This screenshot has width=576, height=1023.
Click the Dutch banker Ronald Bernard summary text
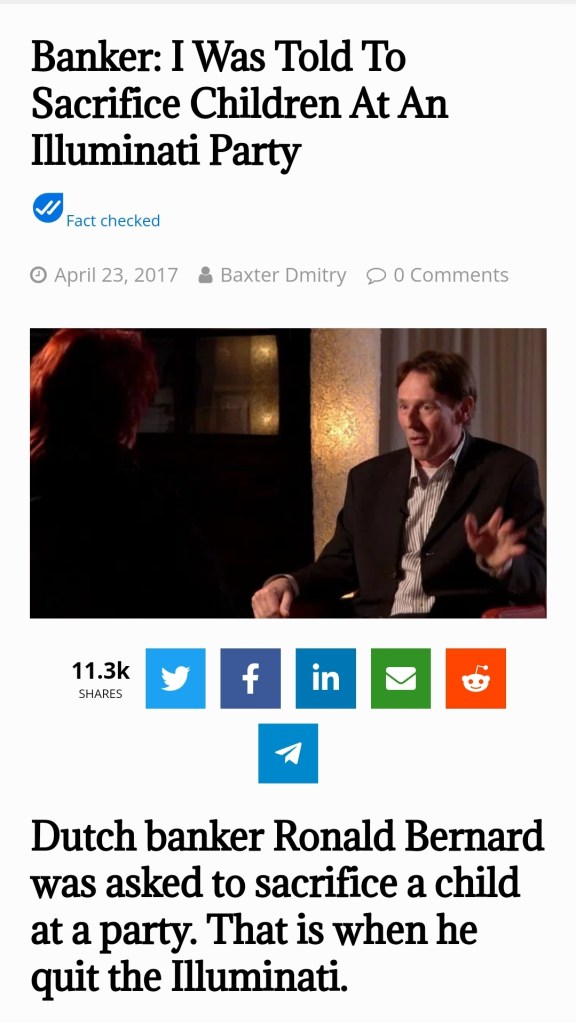[x=287, y=906]
